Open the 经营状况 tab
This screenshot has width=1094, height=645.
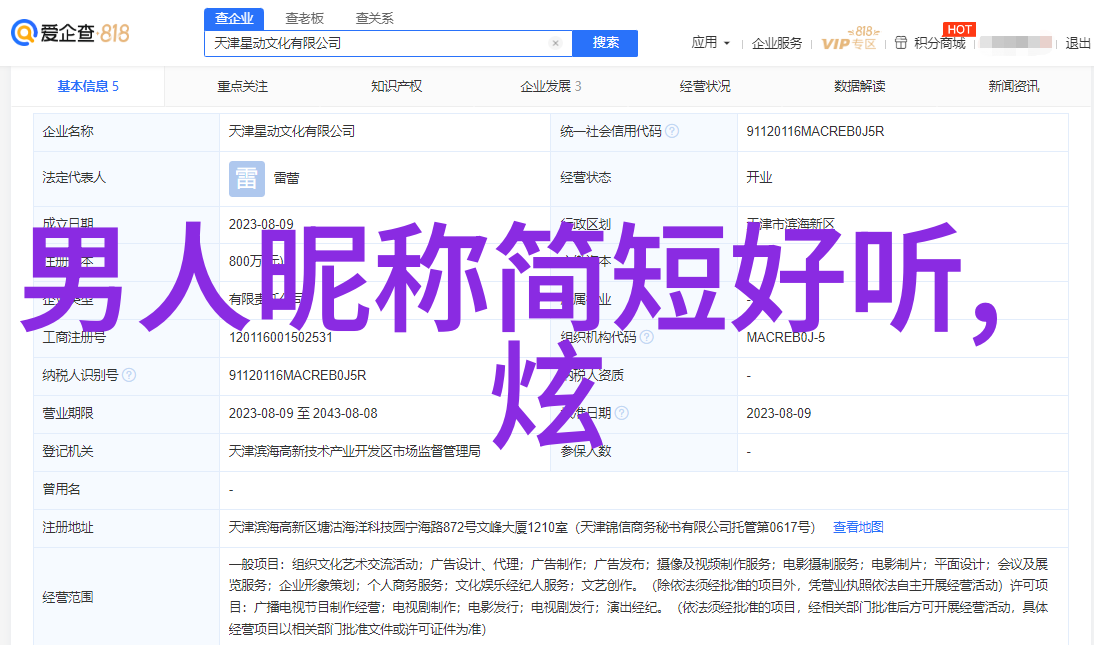pyautogui.click(x=705, y=87)
